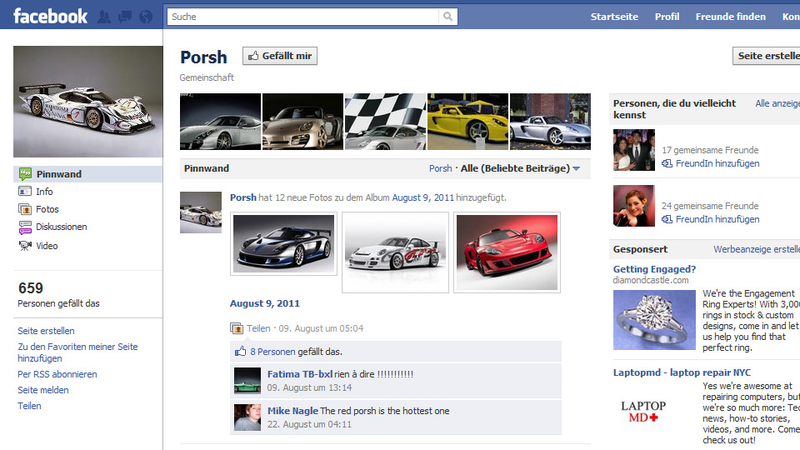Open Fatima TB-bxl commenter profile

pos(300,374)
